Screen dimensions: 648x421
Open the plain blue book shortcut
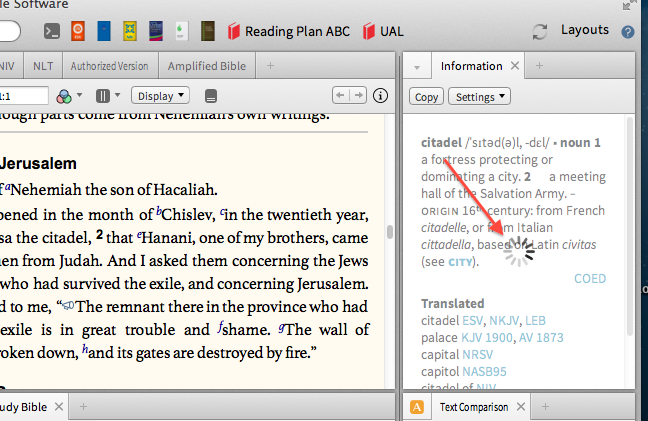pos(104,31)
